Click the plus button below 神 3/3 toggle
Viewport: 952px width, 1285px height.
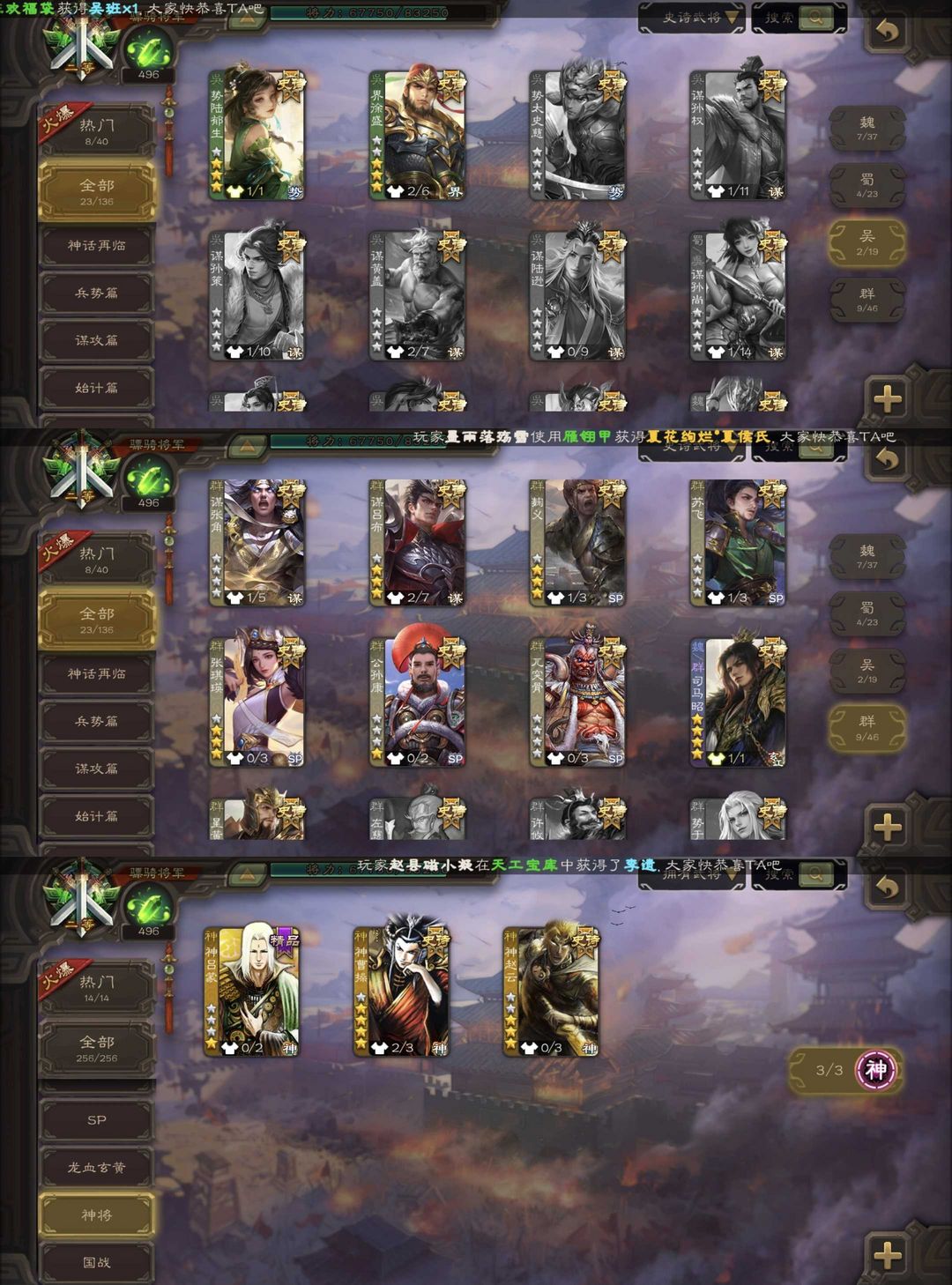click(888, 1254)
